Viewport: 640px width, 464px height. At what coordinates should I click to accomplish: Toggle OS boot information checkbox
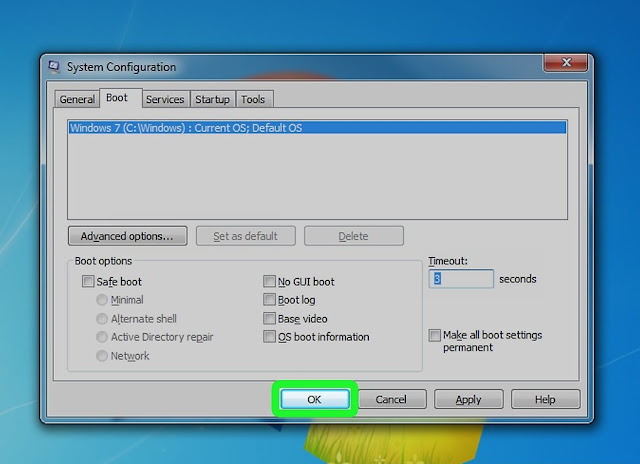pos(269,337)
